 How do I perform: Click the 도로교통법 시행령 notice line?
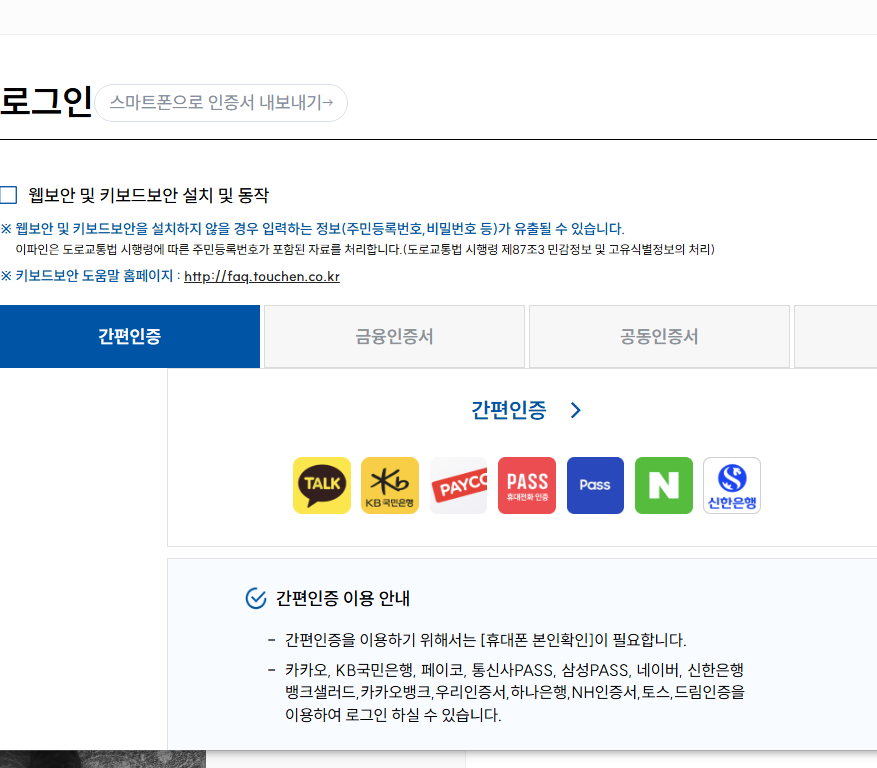(x=365, y=249)
